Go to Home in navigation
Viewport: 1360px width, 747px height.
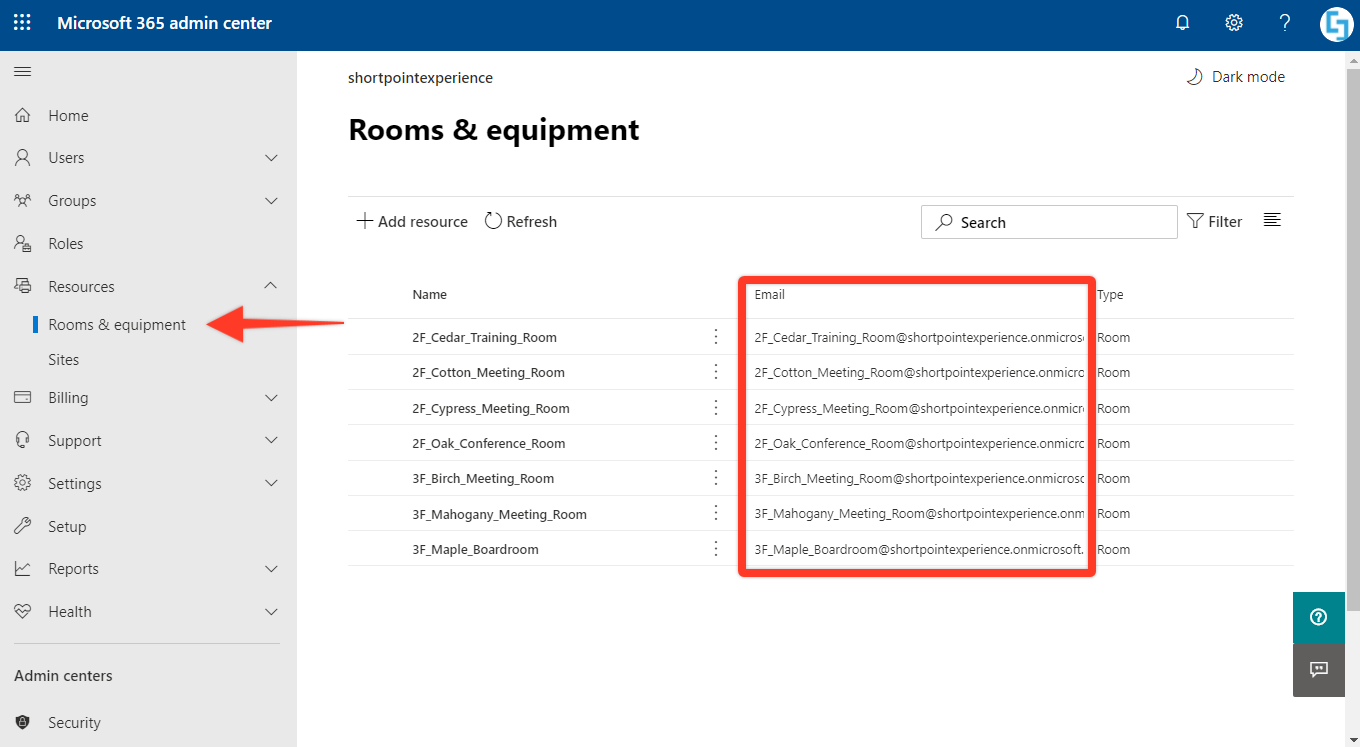[x=68, y=116]
